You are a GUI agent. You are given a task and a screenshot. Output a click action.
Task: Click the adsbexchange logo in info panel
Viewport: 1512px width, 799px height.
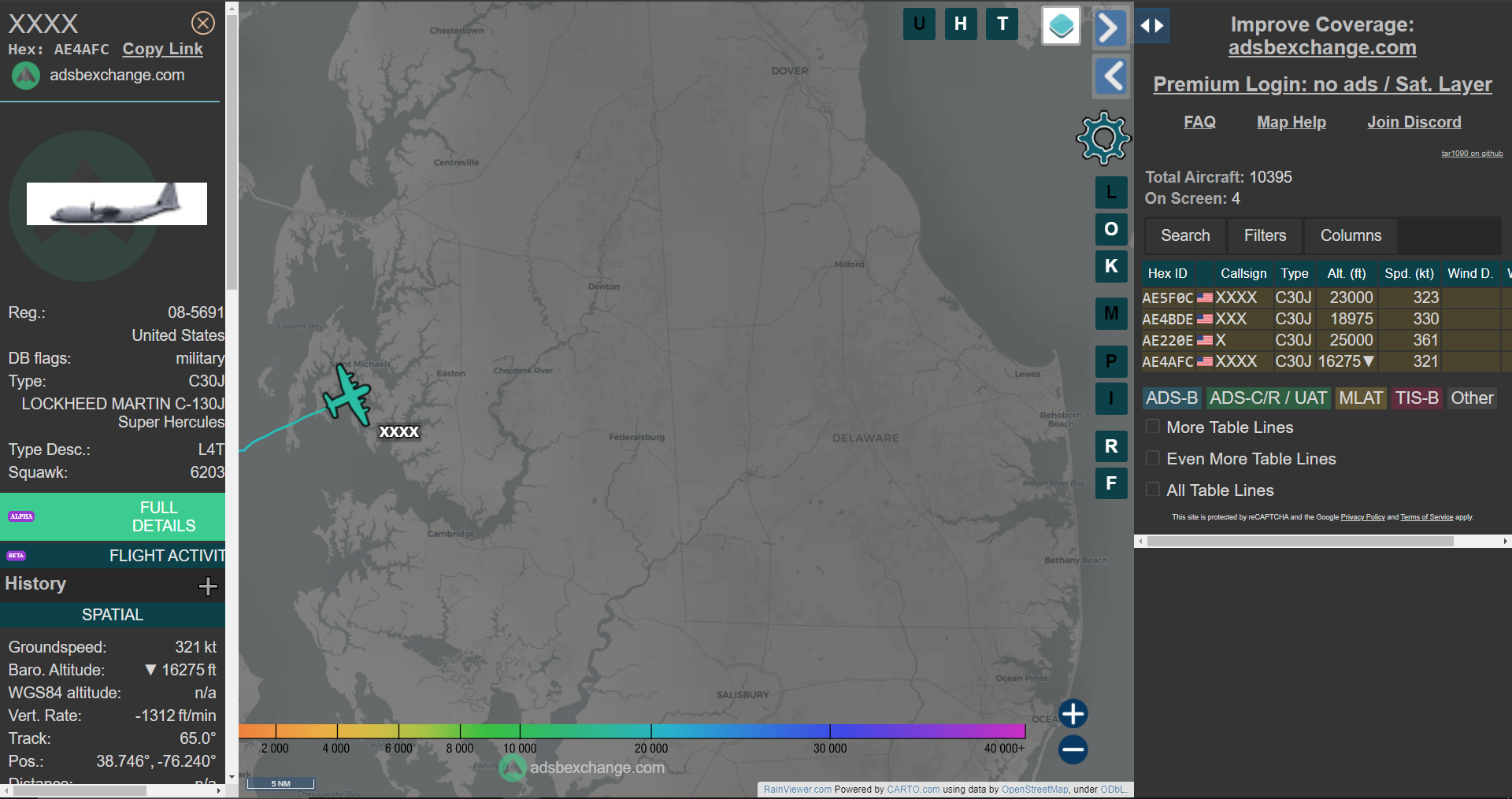click(26, 76)
